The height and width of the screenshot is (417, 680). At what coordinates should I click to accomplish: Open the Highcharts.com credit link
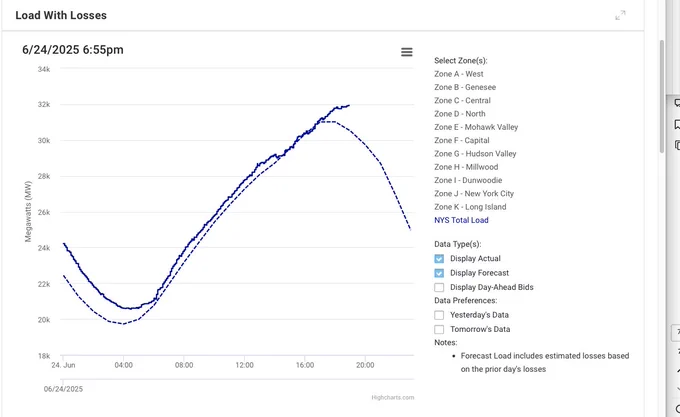click(392, 397)
